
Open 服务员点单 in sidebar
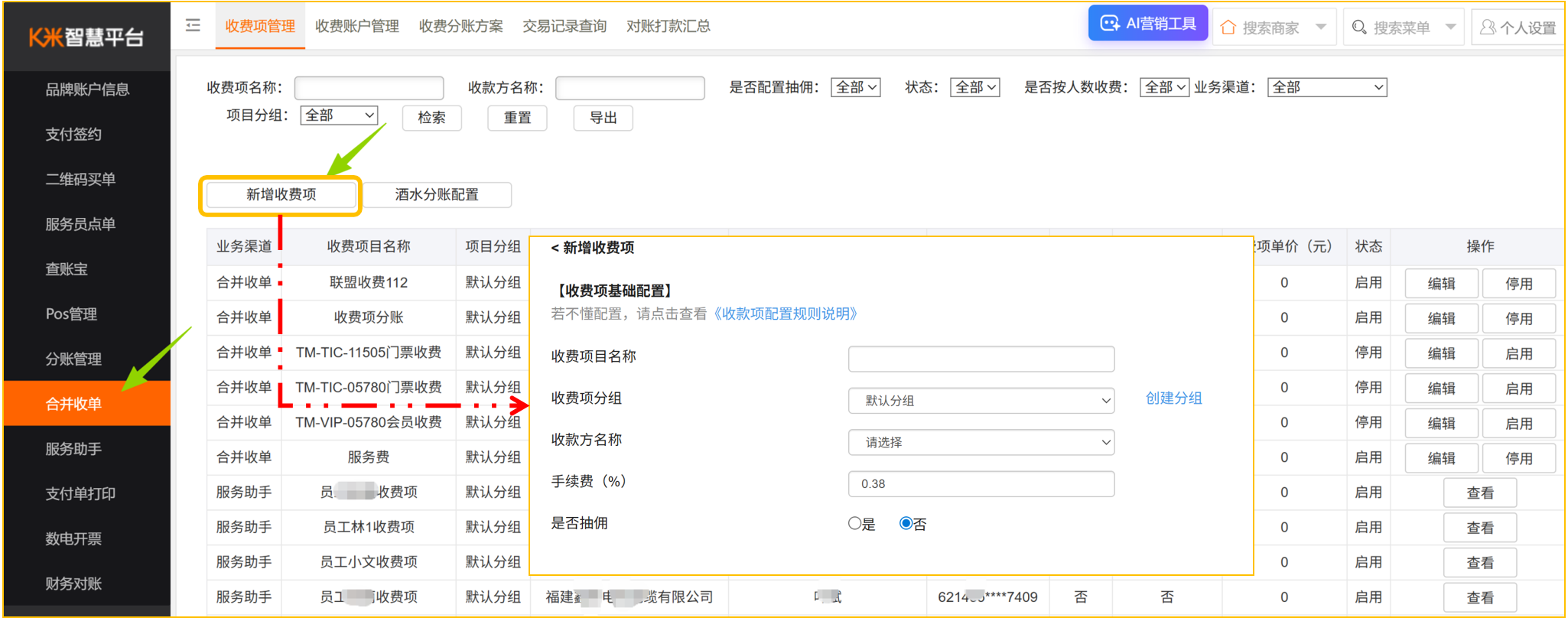(x=87, y=224)
